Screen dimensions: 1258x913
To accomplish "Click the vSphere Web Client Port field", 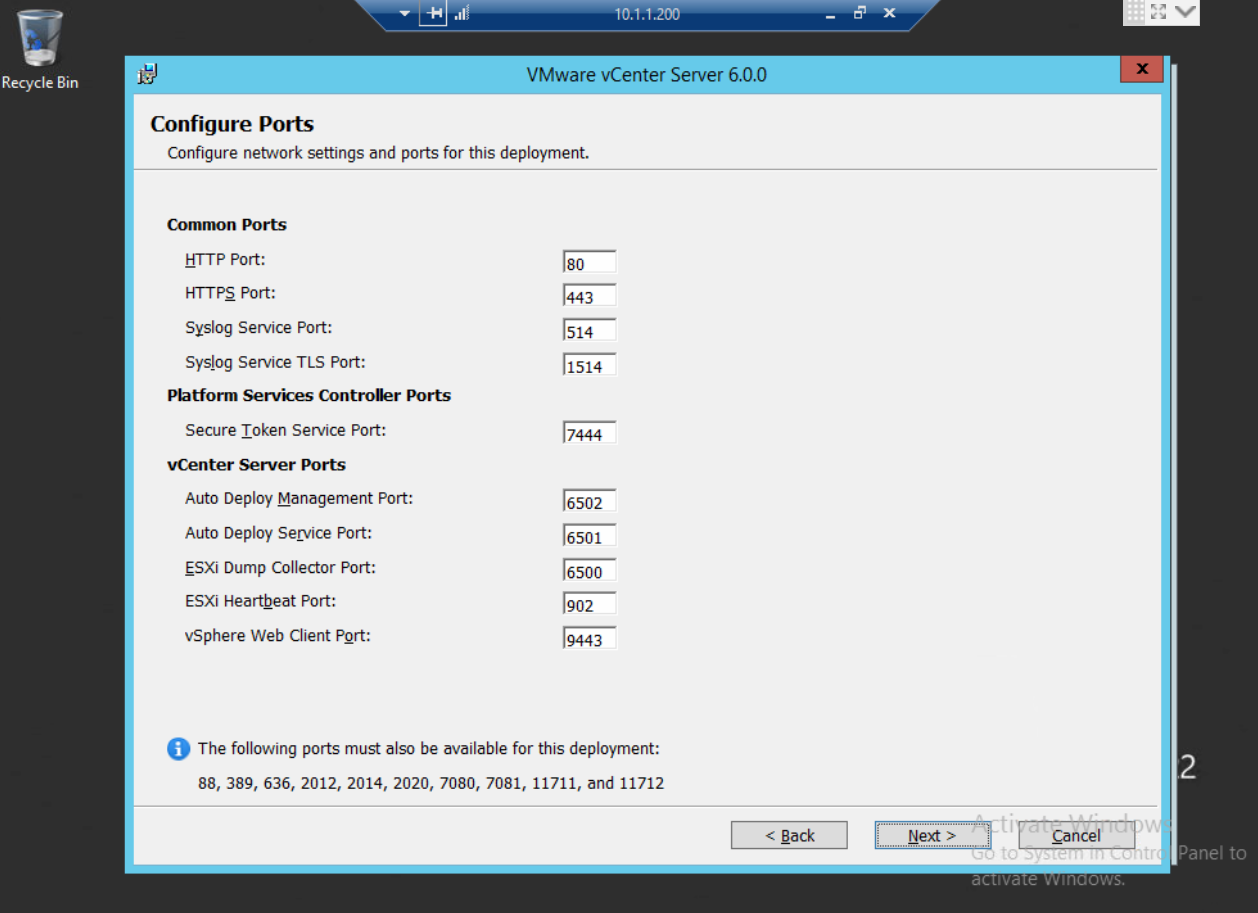I will (x=590, y=639).
